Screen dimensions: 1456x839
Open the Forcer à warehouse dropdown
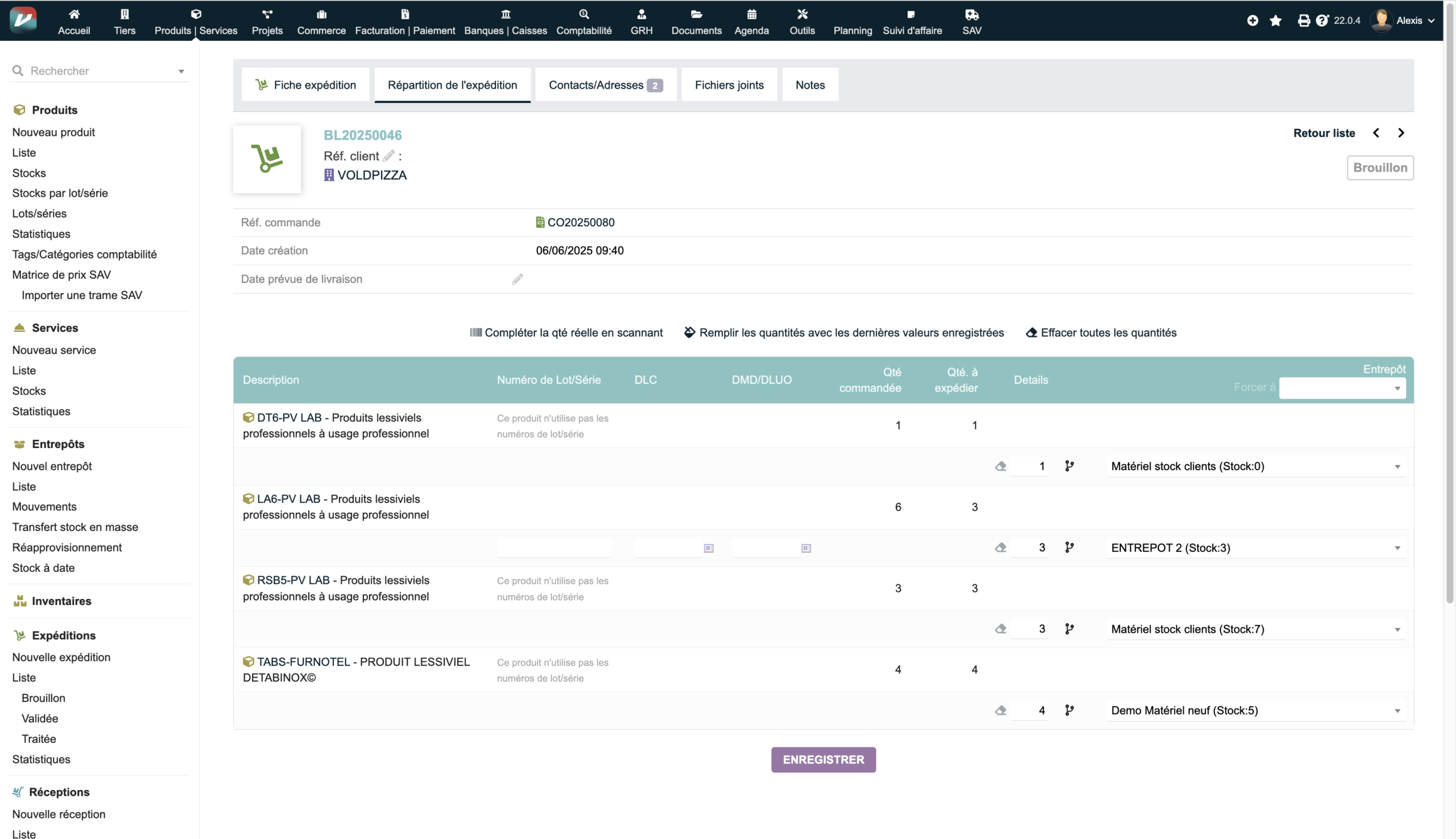click(1342, 388)
